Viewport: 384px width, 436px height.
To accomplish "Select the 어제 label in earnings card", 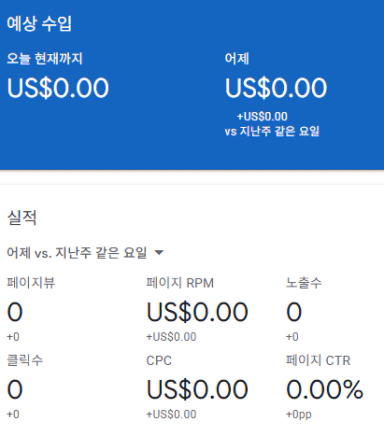I will [x=237, y=59].
